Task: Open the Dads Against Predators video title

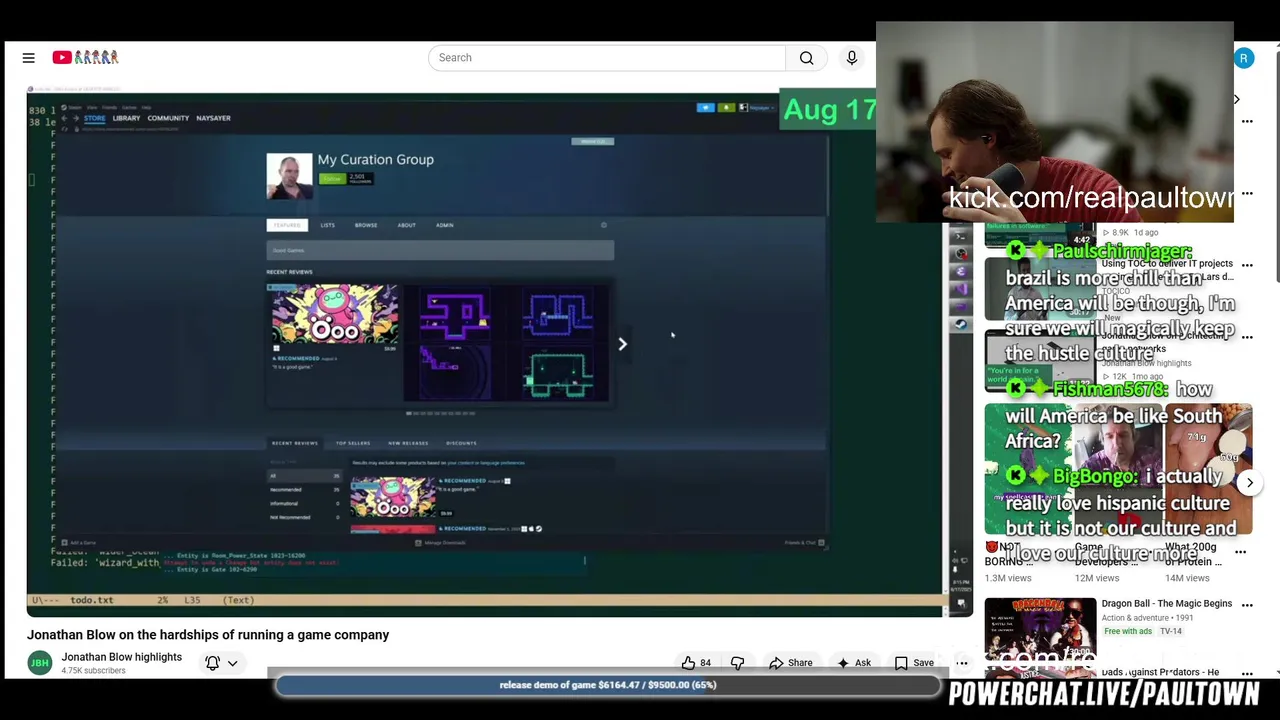Action: point(1160,672)
